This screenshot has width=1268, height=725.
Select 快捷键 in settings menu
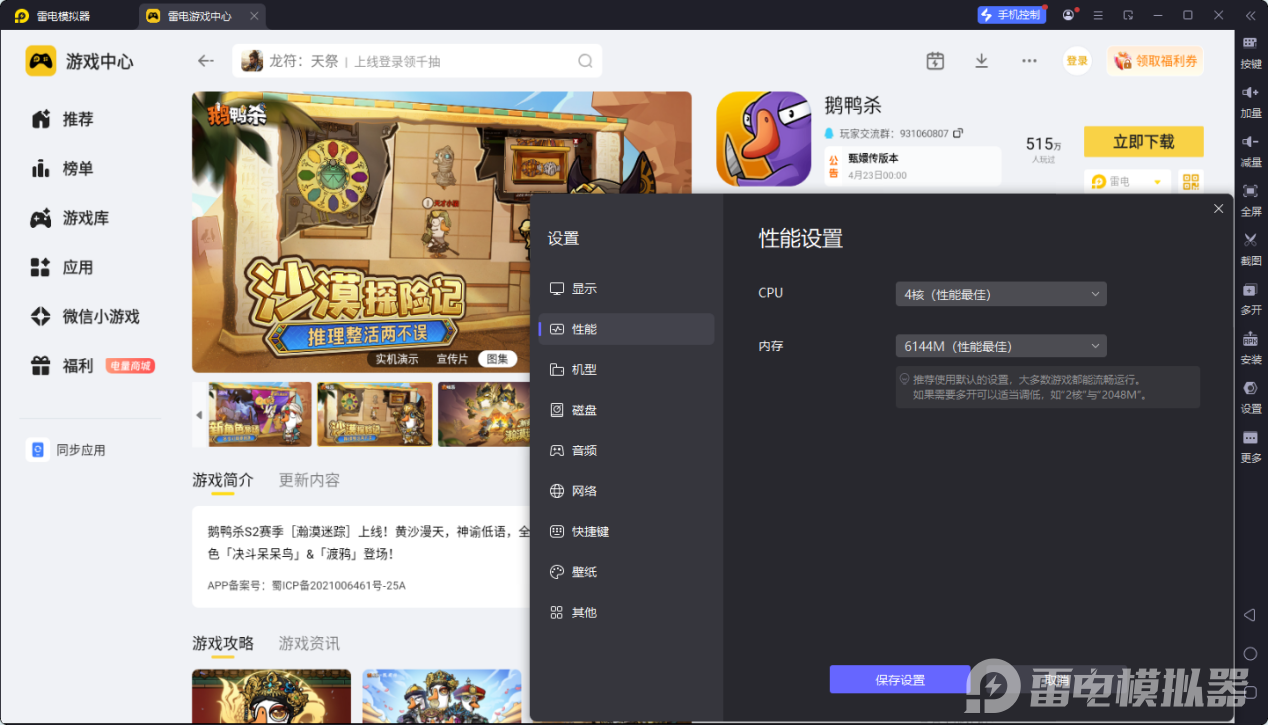[626, 531]
